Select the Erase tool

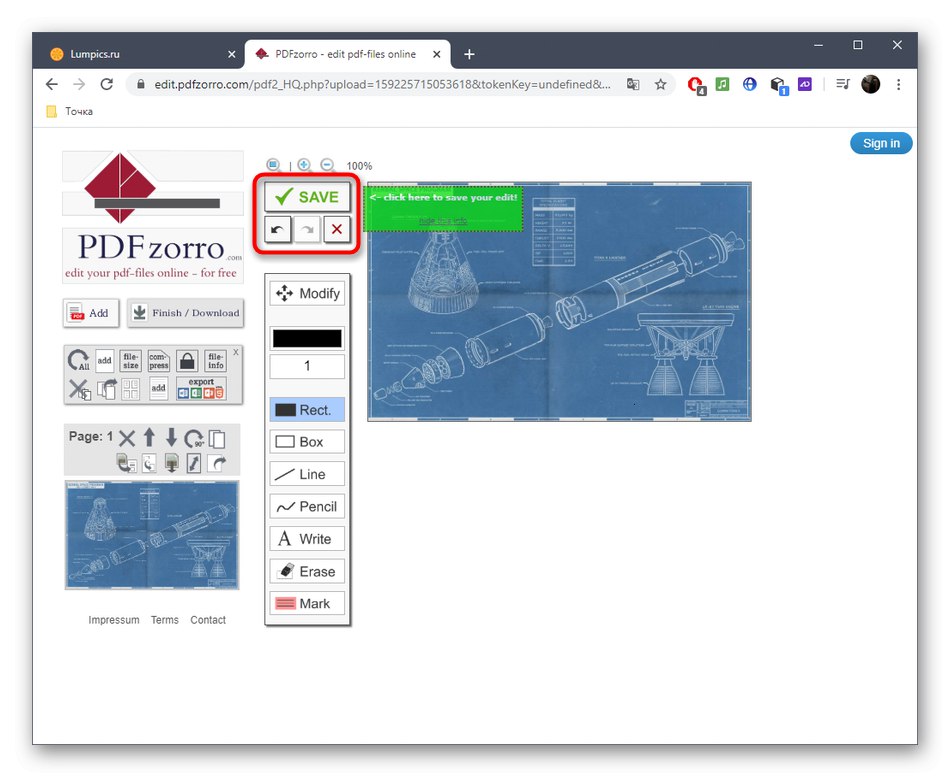point(306,571)
